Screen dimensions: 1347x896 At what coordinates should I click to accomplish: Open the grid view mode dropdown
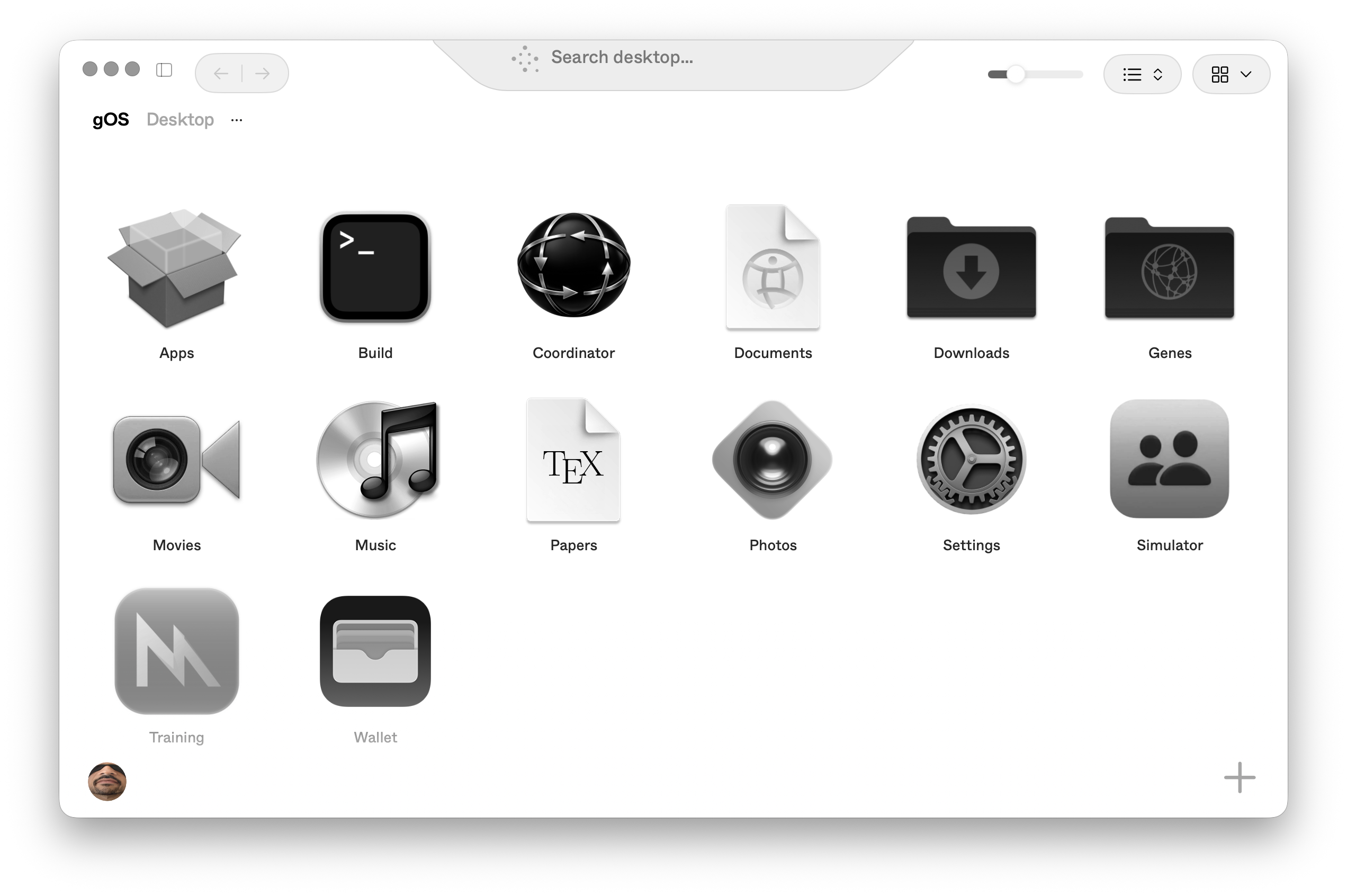(x=1231, y=74)
